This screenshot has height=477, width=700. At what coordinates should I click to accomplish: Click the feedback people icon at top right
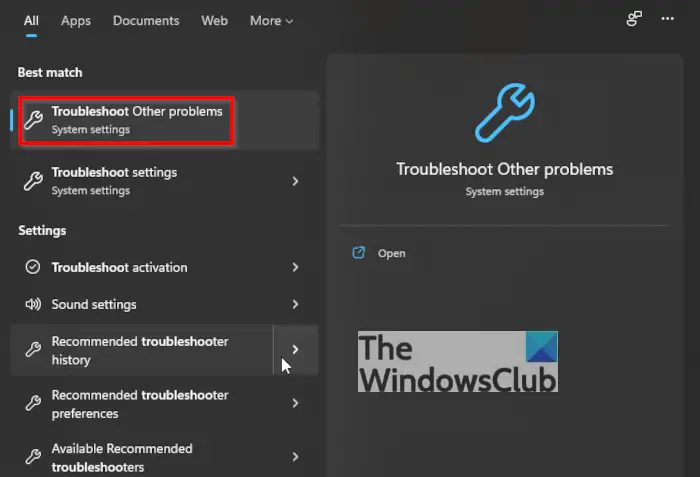tap(634, 19)
